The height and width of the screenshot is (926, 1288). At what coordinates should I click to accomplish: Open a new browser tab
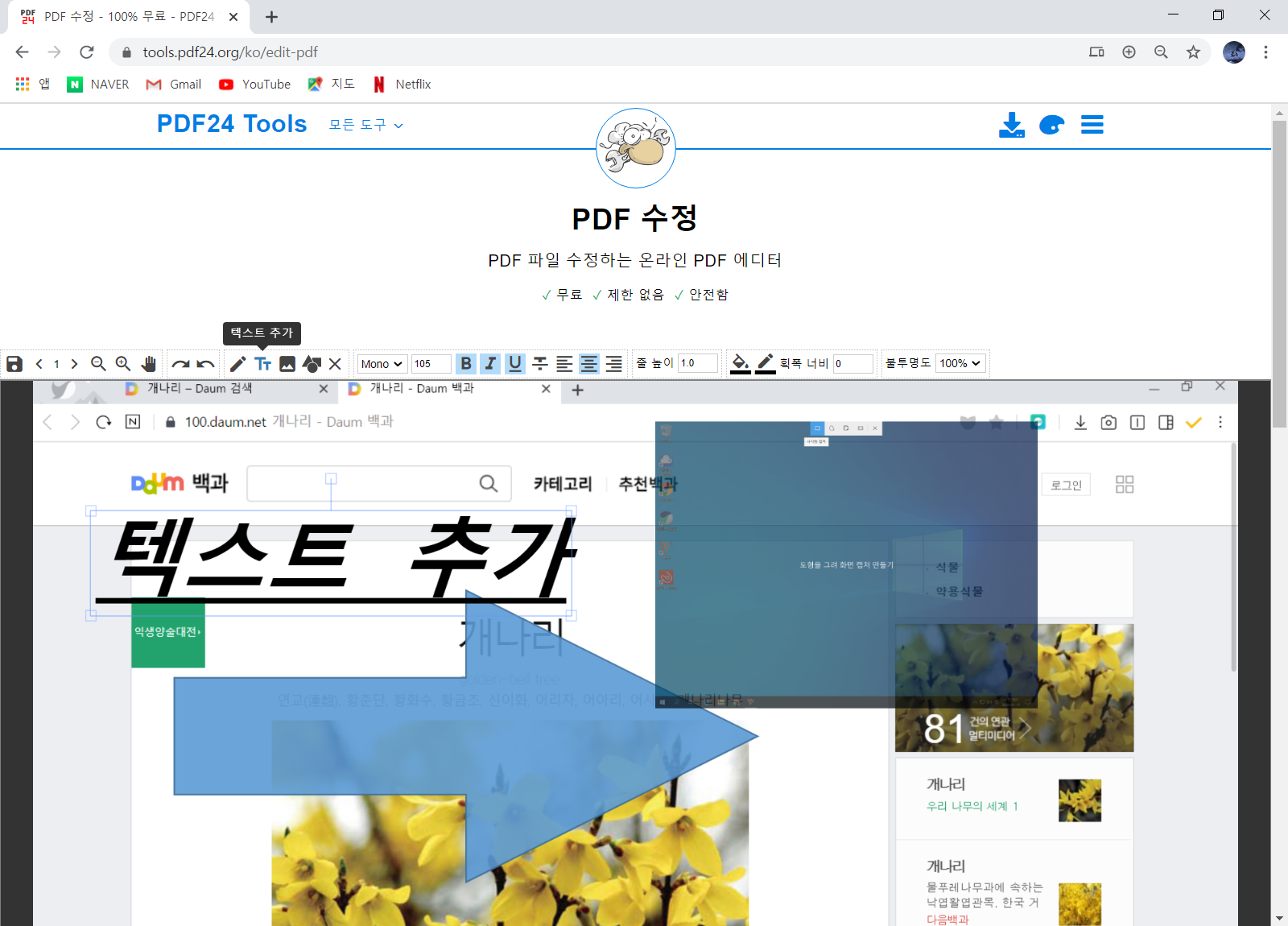(x=272, y=17)
